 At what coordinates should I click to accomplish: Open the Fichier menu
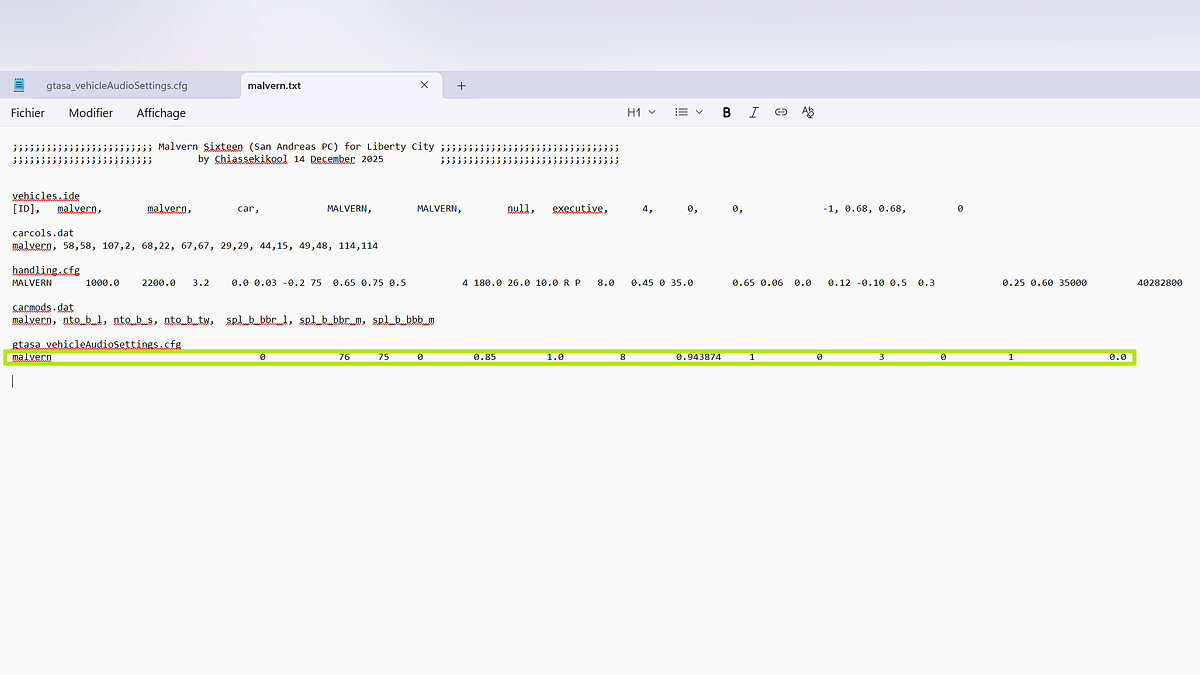[x=28, y=113]
